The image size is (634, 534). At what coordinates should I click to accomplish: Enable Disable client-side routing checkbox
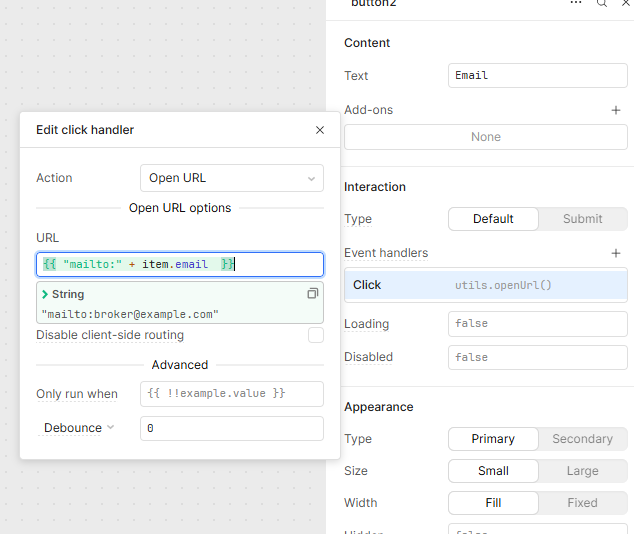(316, 335)
